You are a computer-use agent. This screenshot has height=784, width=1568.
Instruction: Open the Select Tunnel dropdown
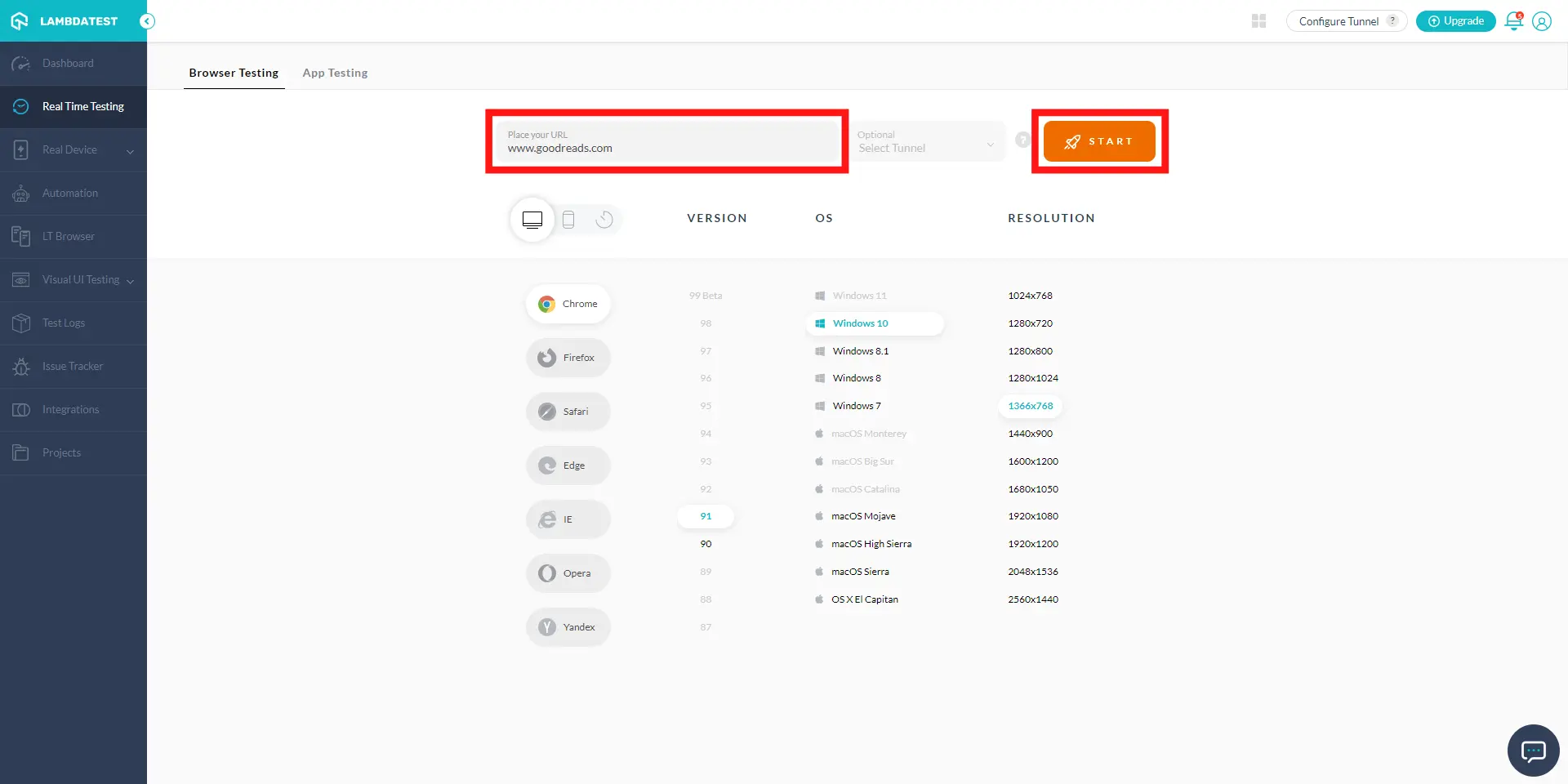click(927, 141)
